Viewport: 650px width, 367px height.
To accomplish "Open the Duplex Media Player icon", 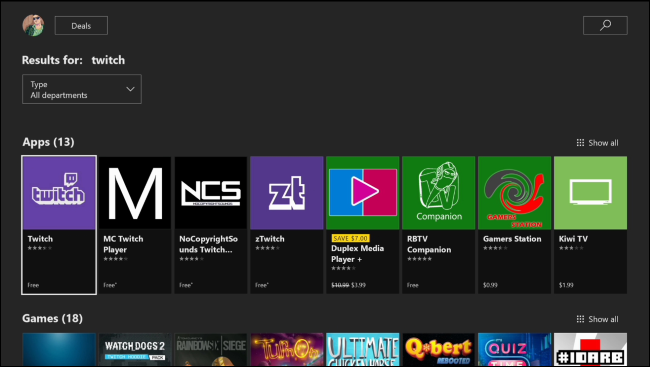I will pos(363,193).
